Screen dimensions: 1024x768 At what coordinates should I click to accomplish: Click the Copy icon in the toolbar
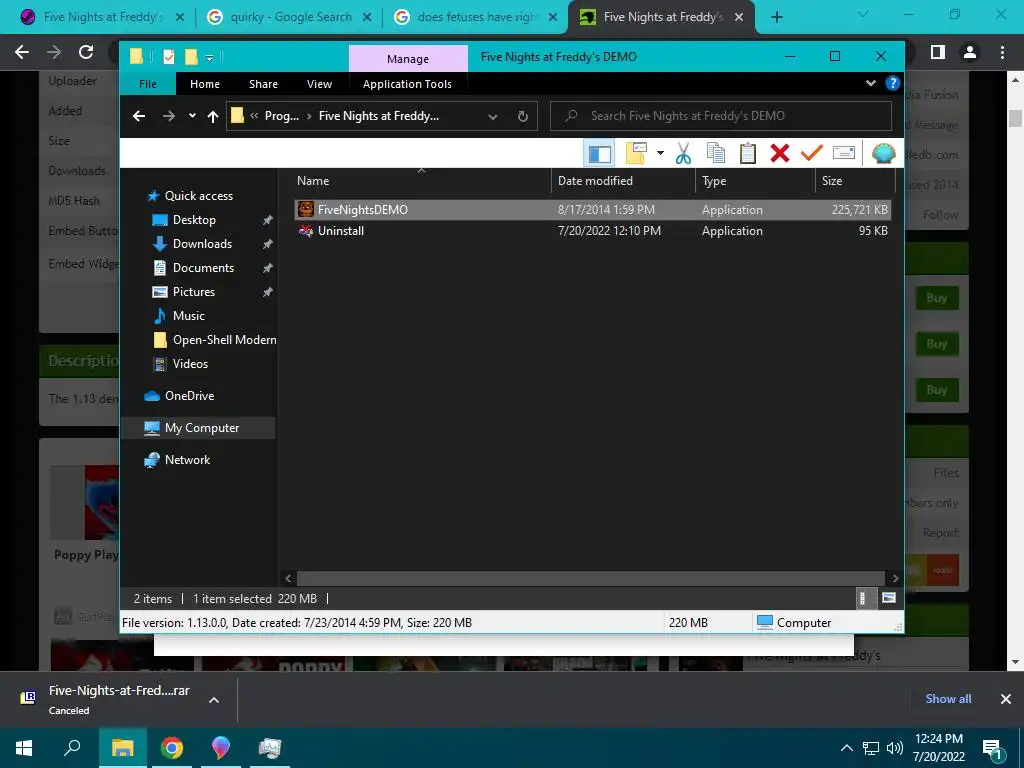(716, 153)
